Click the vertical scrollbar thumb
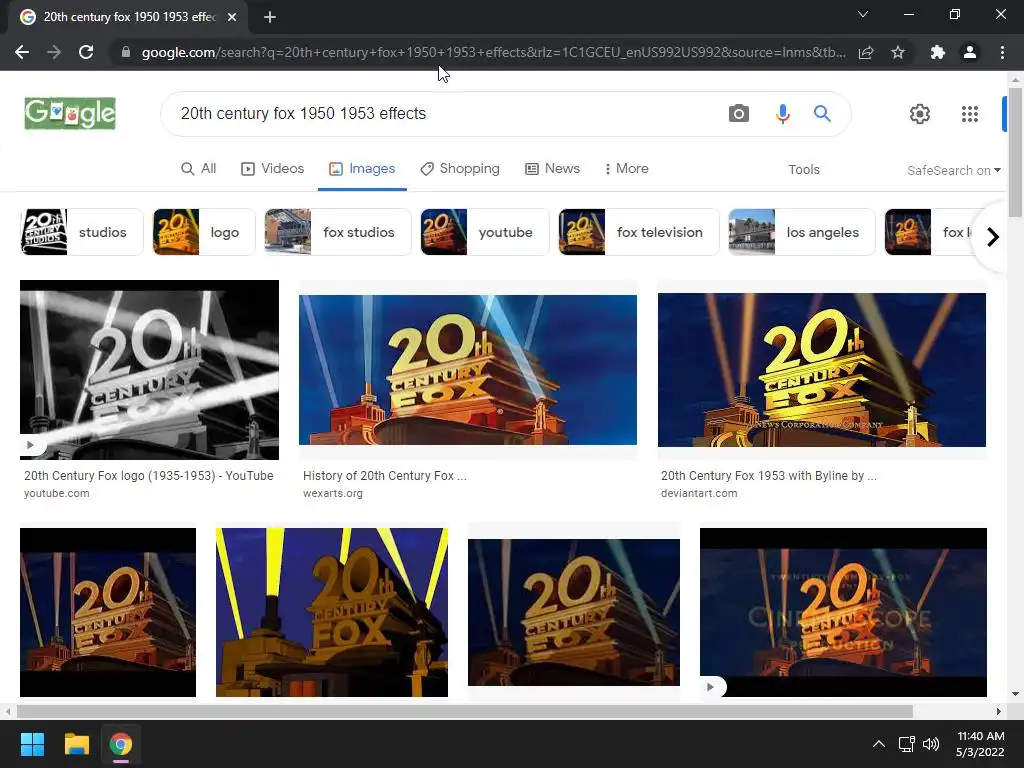This screenshot has height=768, width=1024. coord(1015,152)
